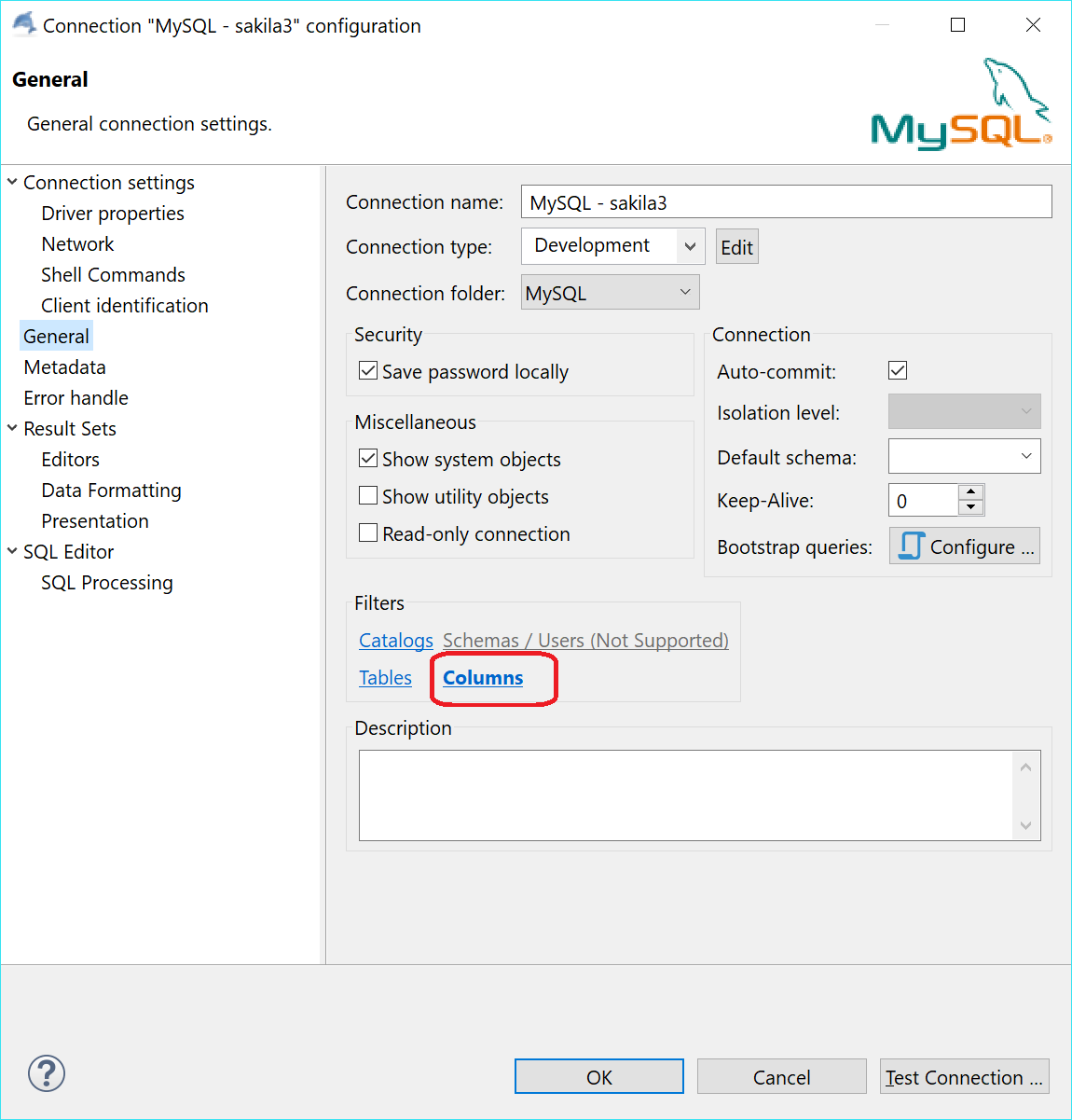Increase the Keep-Alive value with up arrow
This screenshot has width=1072, height=1120.
[970, 491]
